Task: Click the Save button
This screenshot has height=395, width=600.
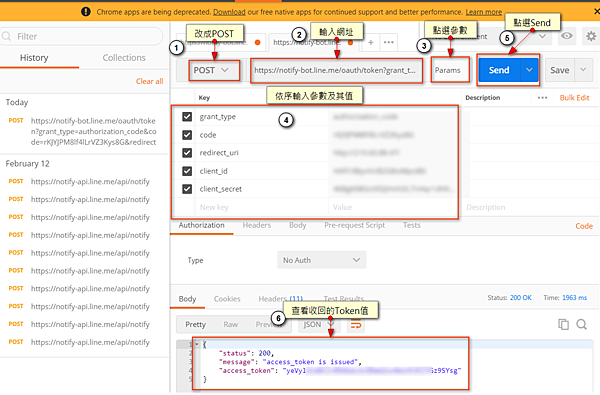Action: coord(560,70)
